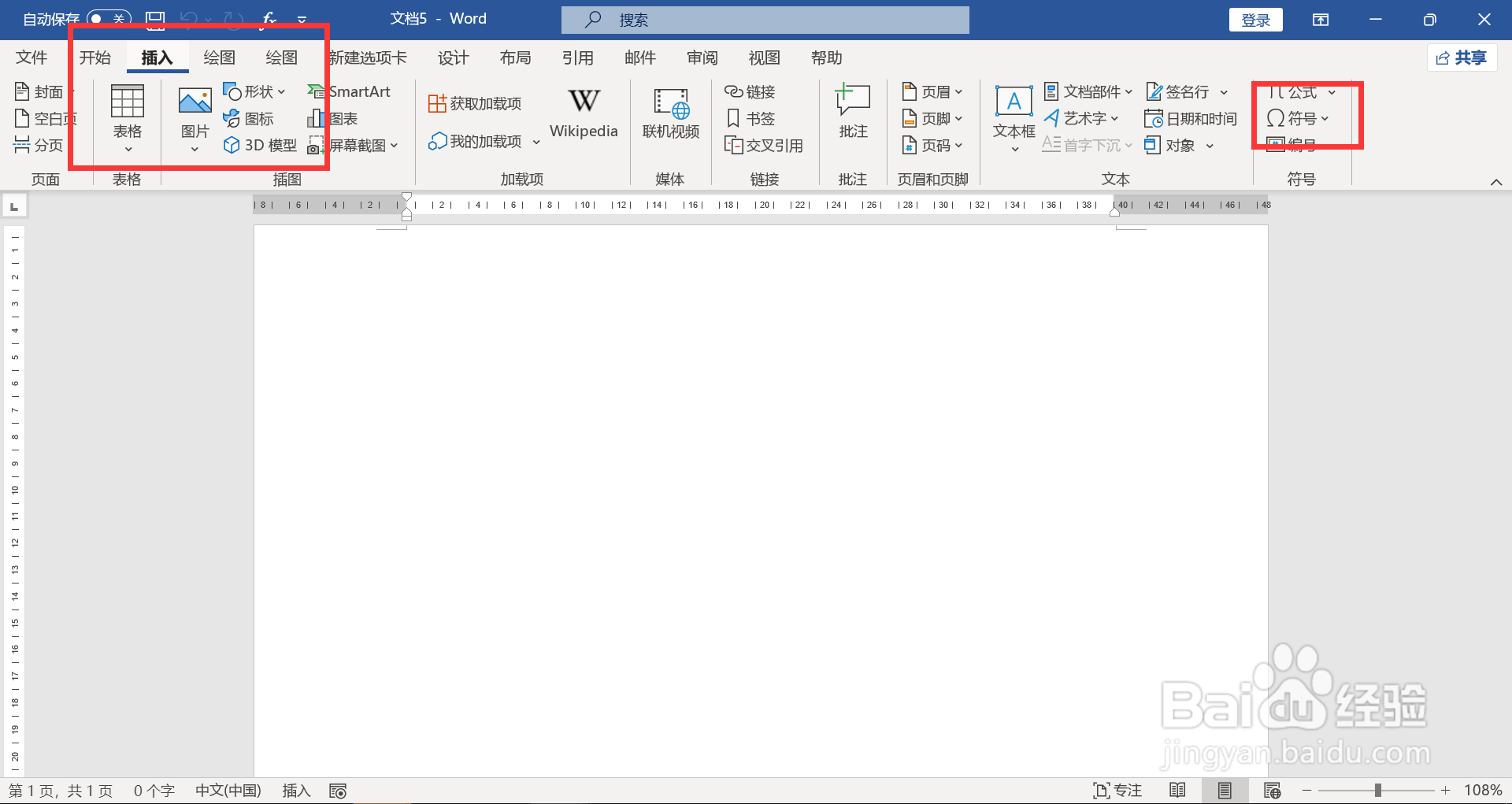Viewport: 1512px width, 804px height.
Task: Add a 书签 bookmark
Action: [750, 119]
